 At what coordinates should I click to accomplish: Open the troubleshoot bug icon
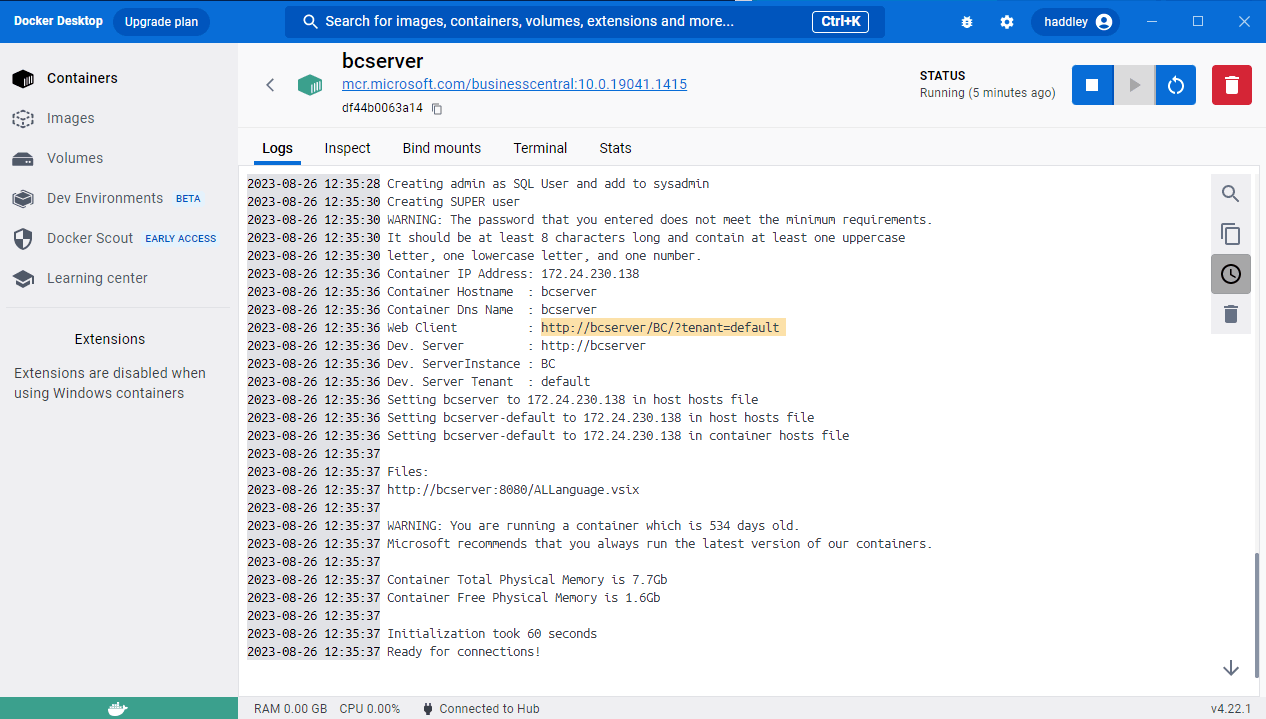pyautogui.click(x=966, y=22)
